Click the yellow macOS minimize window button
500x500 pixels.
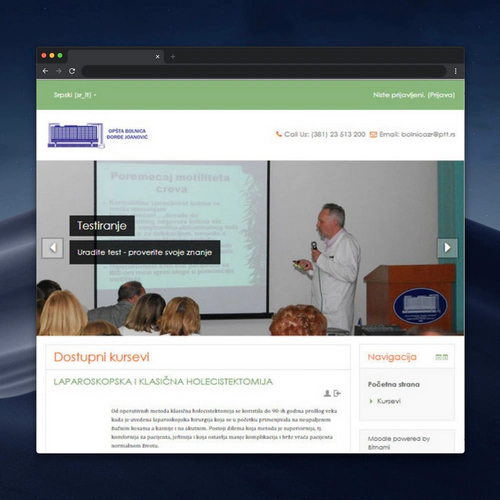[52, 55]
